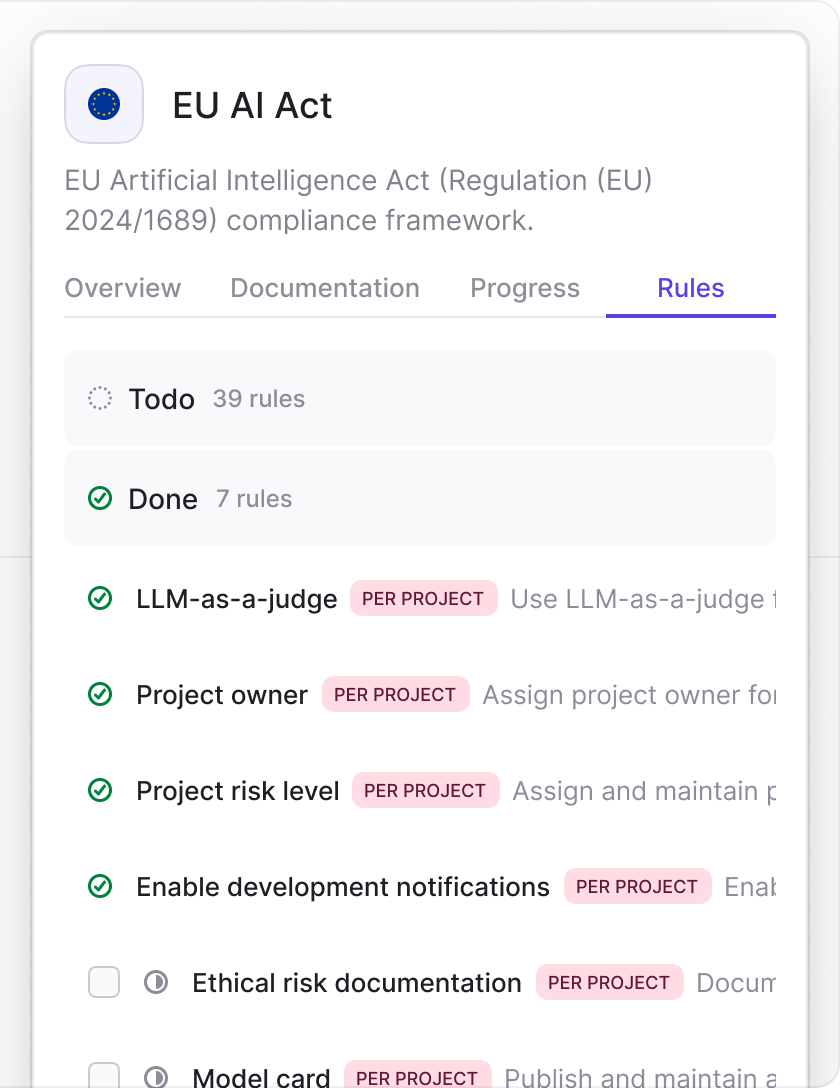Click the PER PROJECT badge on Project owner

[395, 694]
